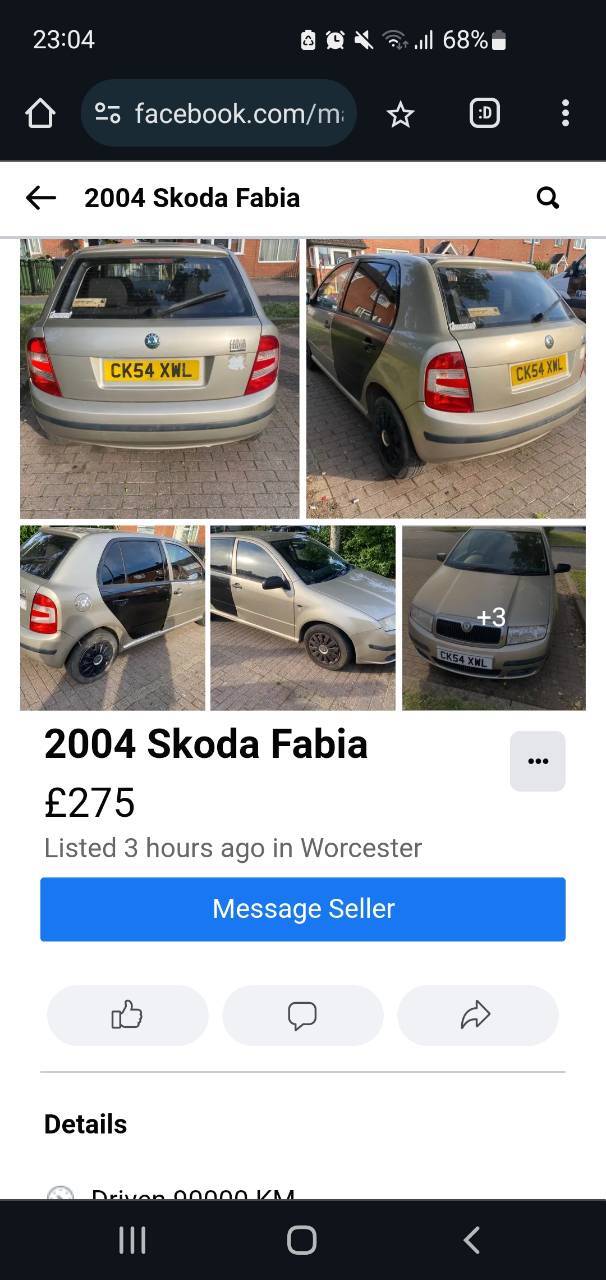The height and width of the screenshot is (1280, 606).
Task: Comment on the listing via speech bubble
Action: coord(302,1016)
